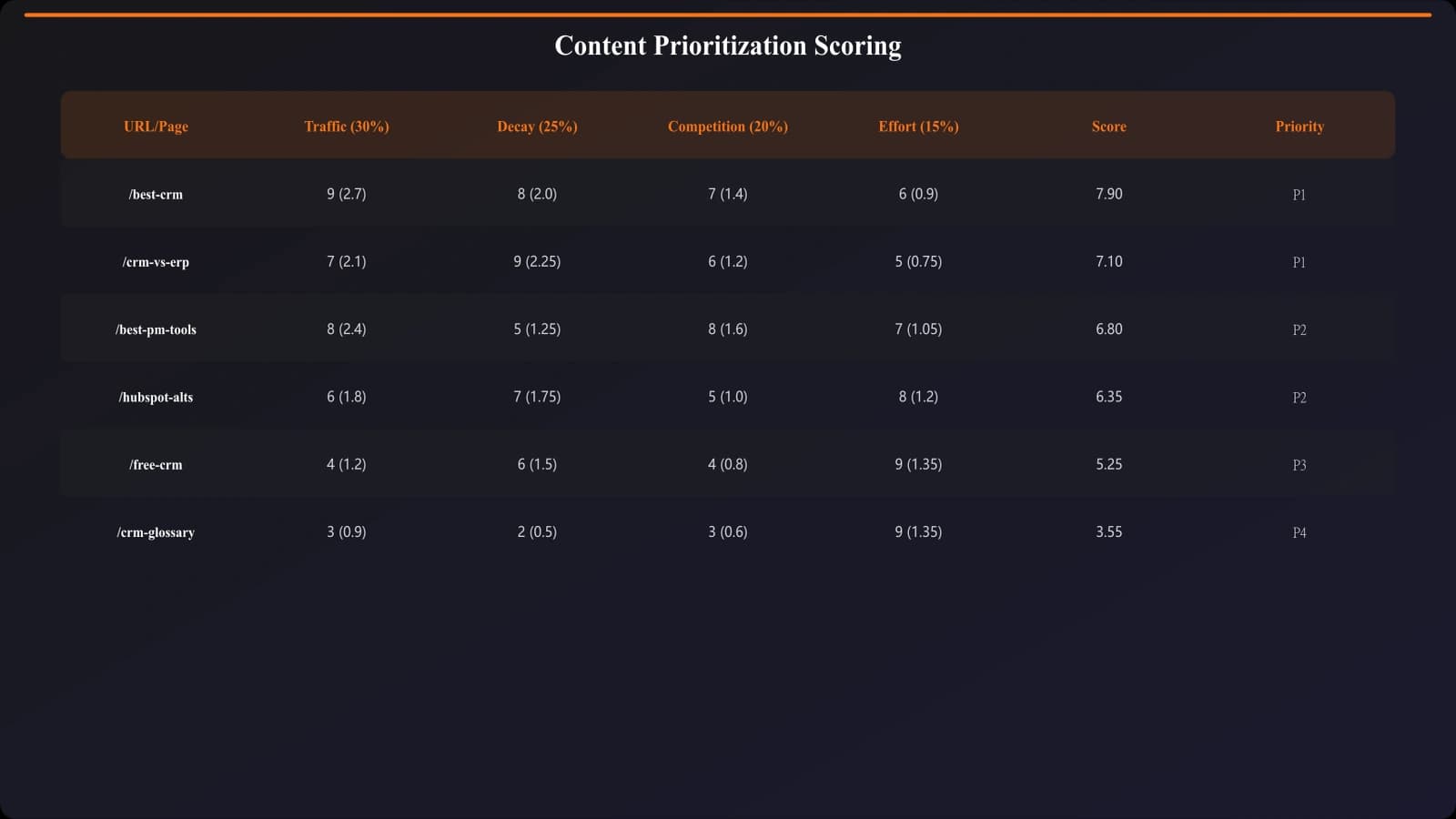
Task: Open the /crm-vs-erp page link
Action: click(x=156, y=262)
